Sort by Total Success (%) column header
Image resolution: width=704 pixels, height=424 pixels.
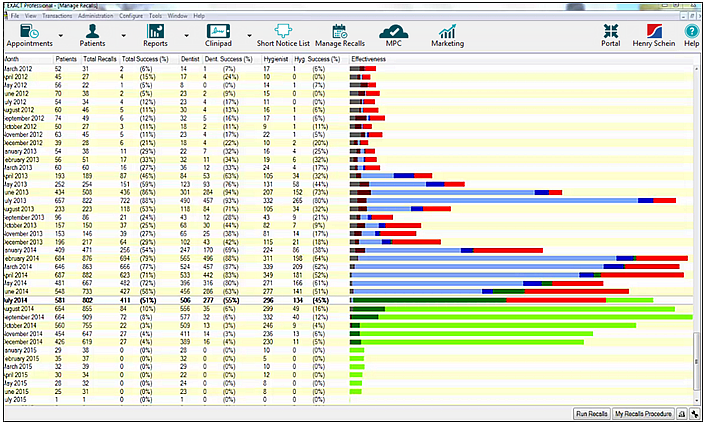pos(145,59)
